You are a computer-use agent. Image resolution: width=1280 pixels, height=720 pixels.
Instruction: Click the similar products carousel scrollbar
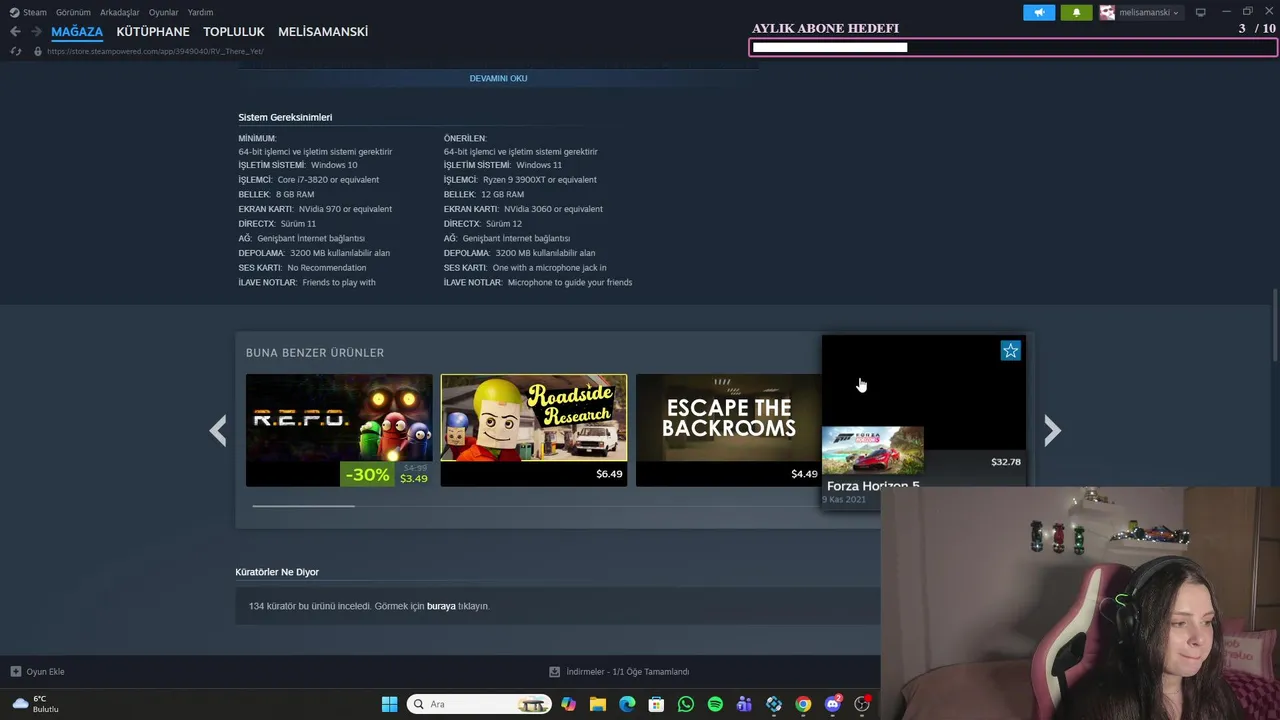coord(303,506)
